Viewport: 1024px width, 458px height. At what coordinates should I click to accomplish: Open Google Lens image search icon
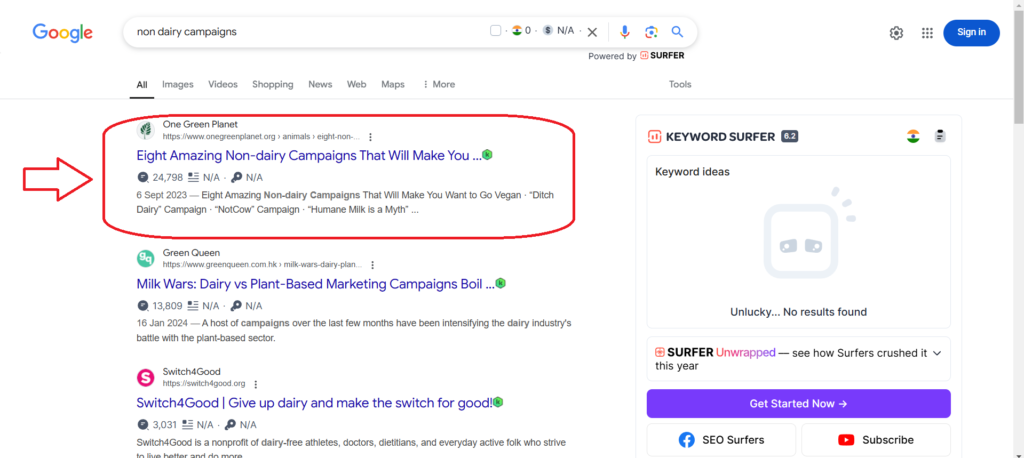[651, 32]
